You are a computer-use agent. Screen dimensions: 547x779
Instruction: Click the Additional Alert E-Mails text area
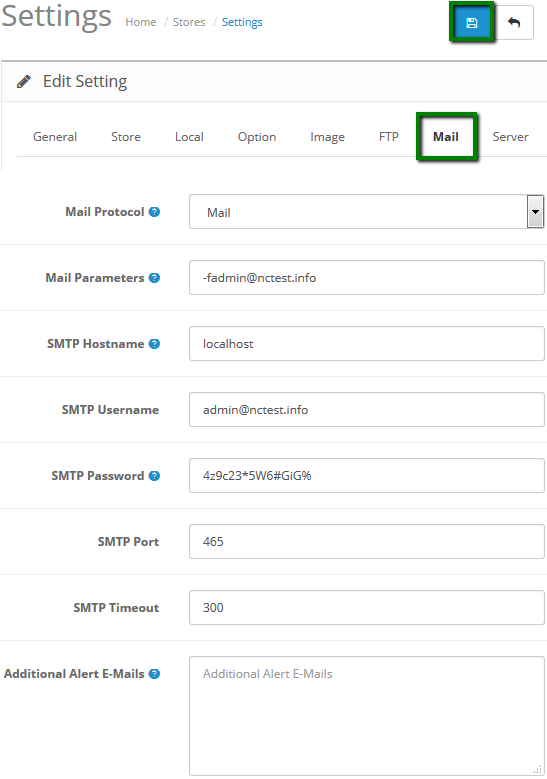367,716
